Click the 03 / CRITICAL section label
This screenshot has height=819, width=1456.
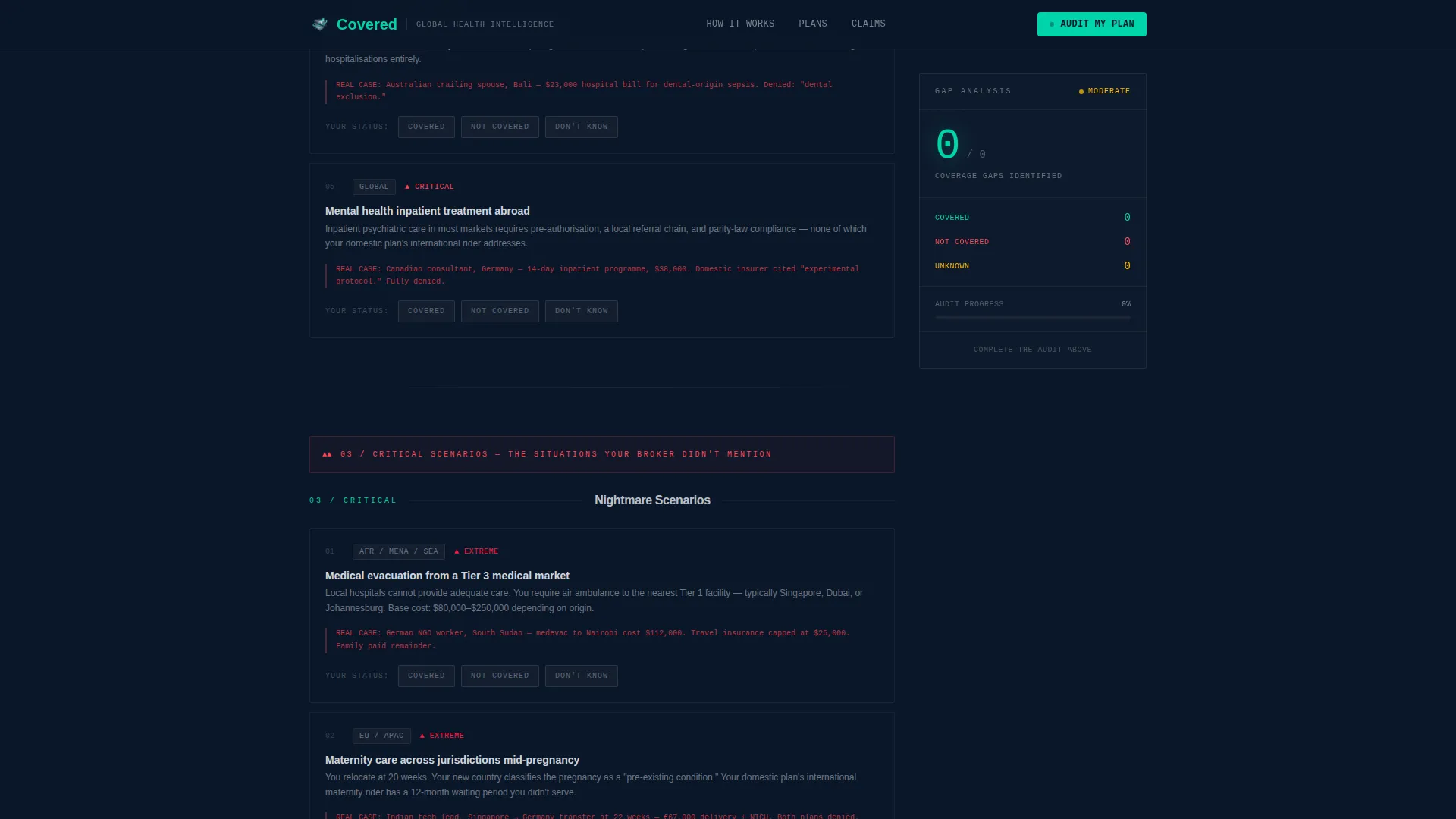click(353, 500)
